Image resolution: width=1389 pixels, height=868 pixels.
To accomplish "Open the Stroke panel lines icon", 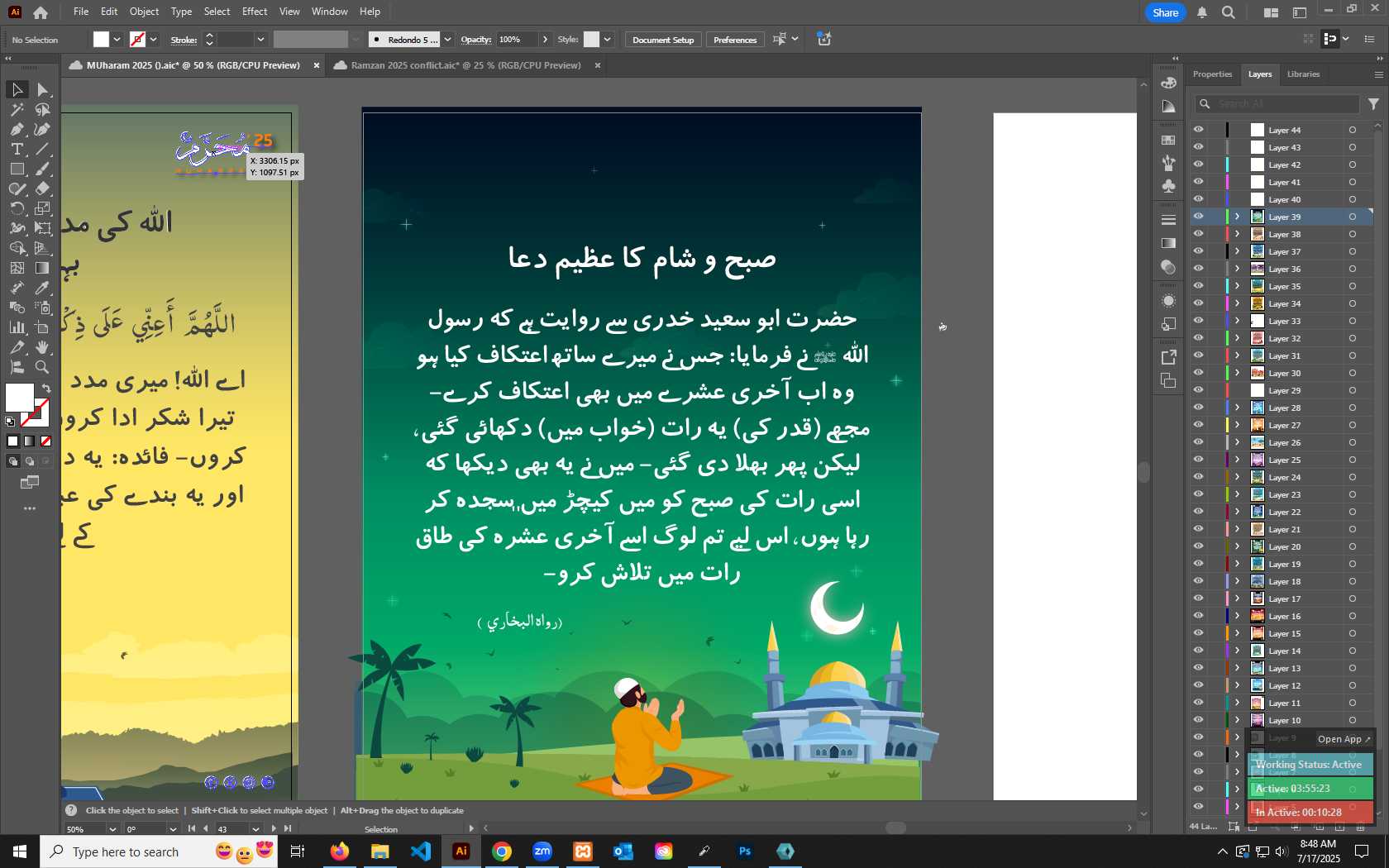I will click(1168, 220).
